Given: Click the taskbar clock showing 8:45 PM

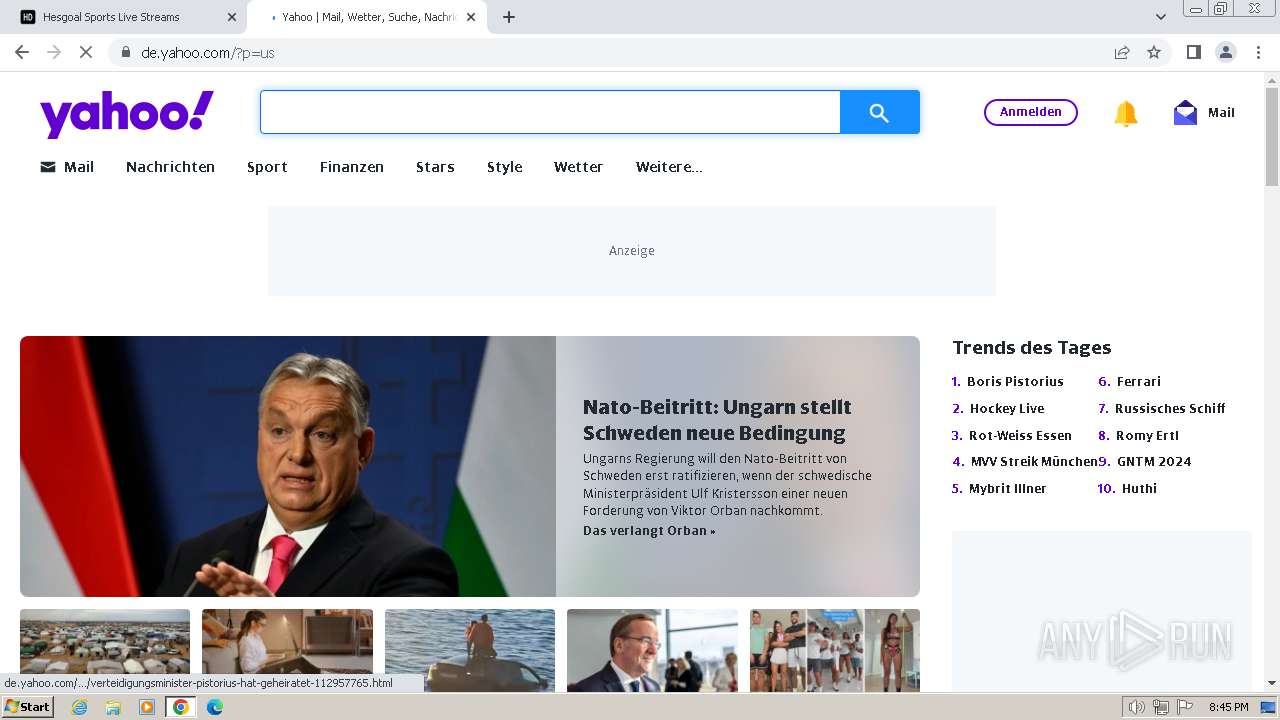Looking at the screenshot, I should [1228, 707].
